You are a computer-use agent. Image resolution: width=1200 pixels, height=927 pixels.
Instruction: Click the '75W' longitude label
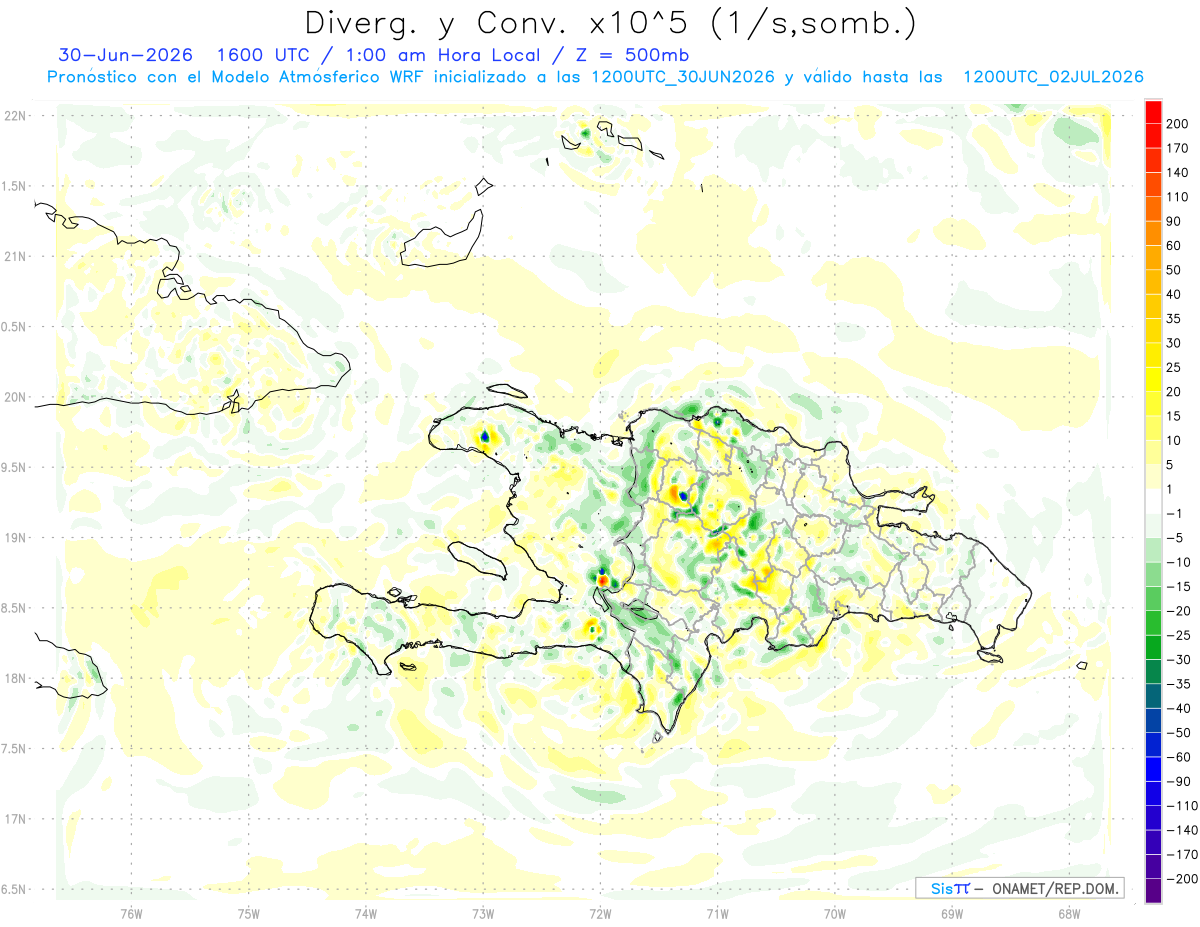248,913
